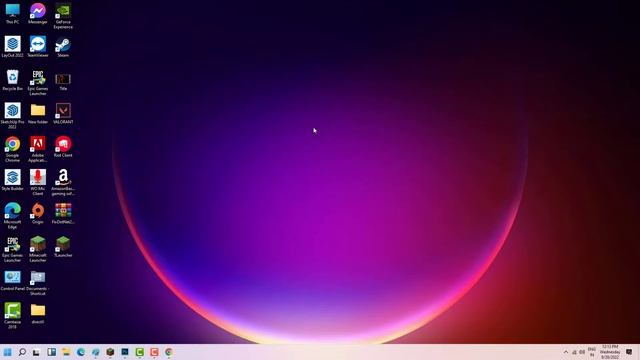640x360 pixels.
Task: Open the This PC desktop icon
Action: (x=12, y=13)
